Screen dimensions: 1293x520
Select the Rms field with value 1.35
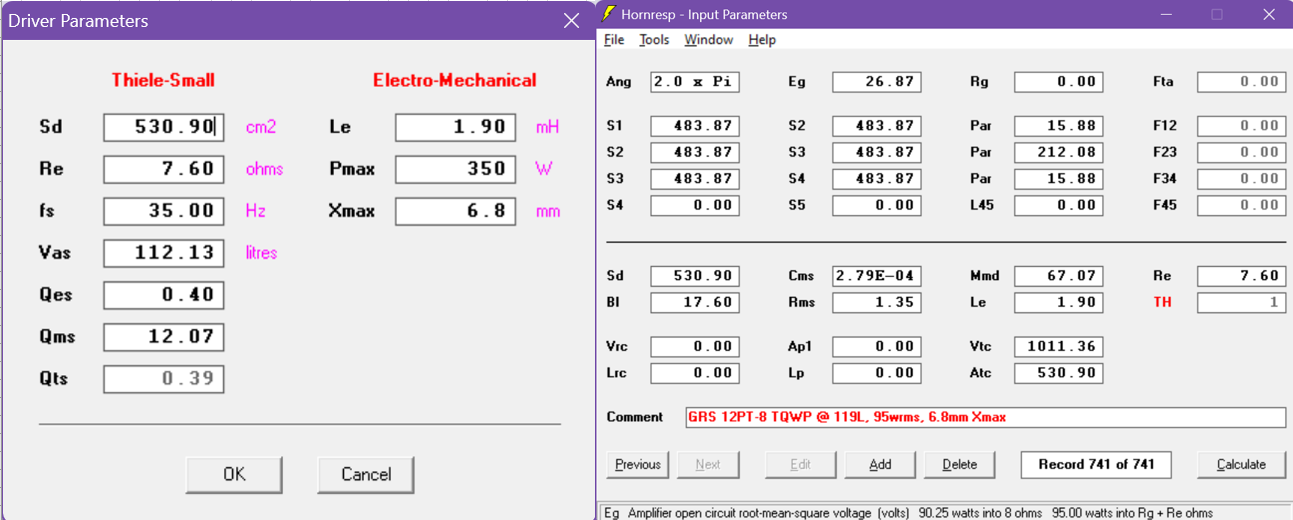(x=877, y=302)
